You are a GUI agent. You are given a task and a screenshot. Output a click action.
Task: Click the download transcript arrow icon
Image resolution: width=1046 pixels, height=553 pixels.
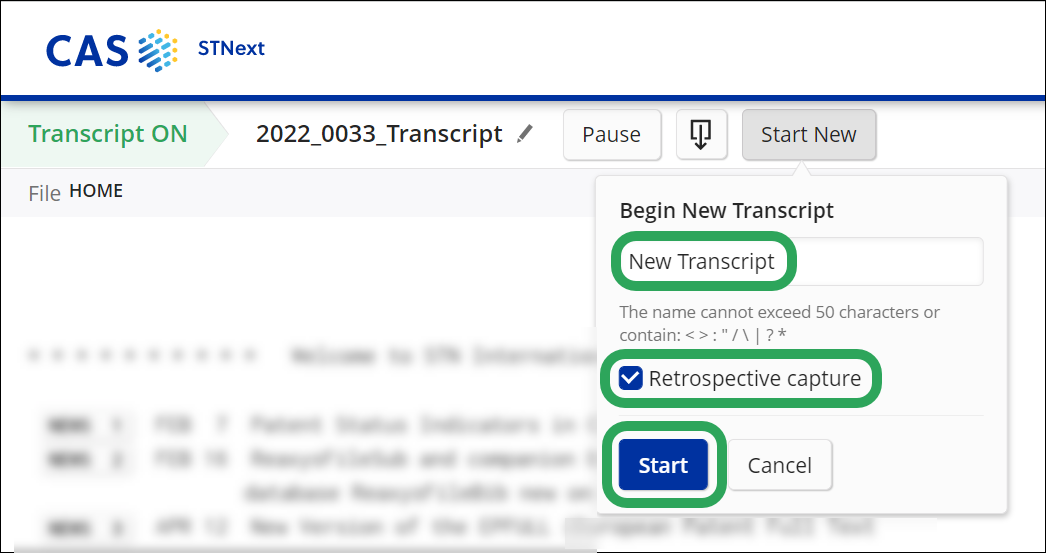point(700,135)
